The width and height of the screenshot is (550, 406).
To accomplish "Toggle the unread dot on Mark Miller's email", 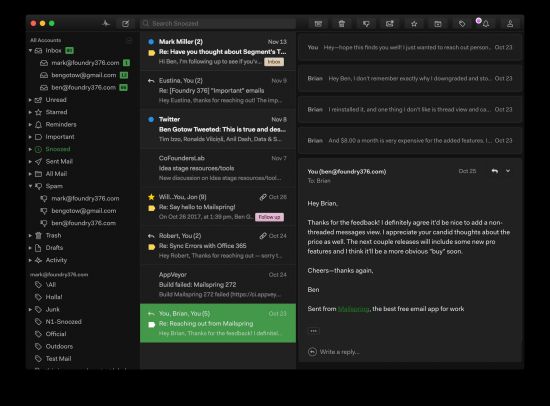I will 151,42.
